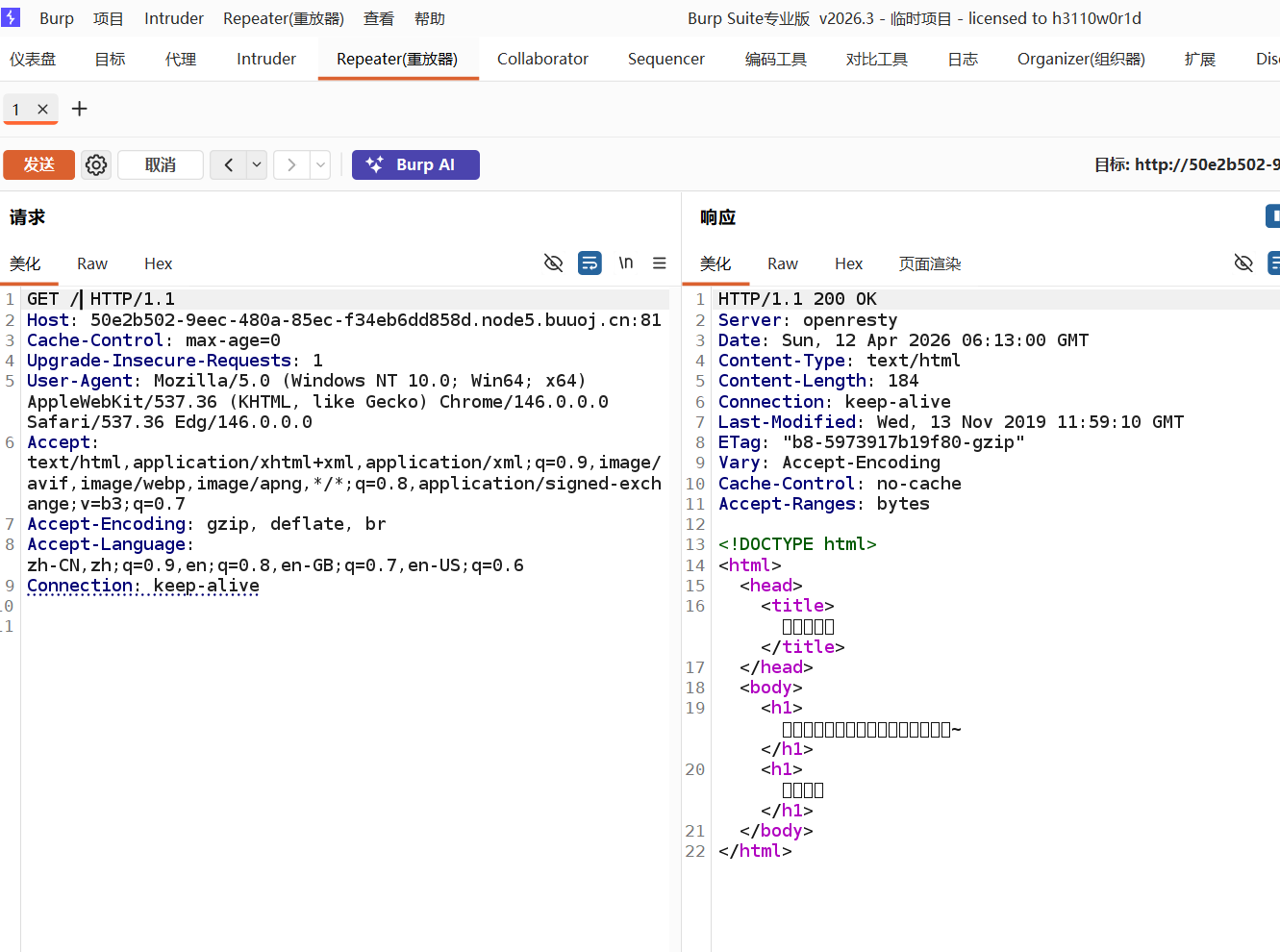
Task: Click the Cache-Control: no-cache response header
Action: [x=840, y=484]
